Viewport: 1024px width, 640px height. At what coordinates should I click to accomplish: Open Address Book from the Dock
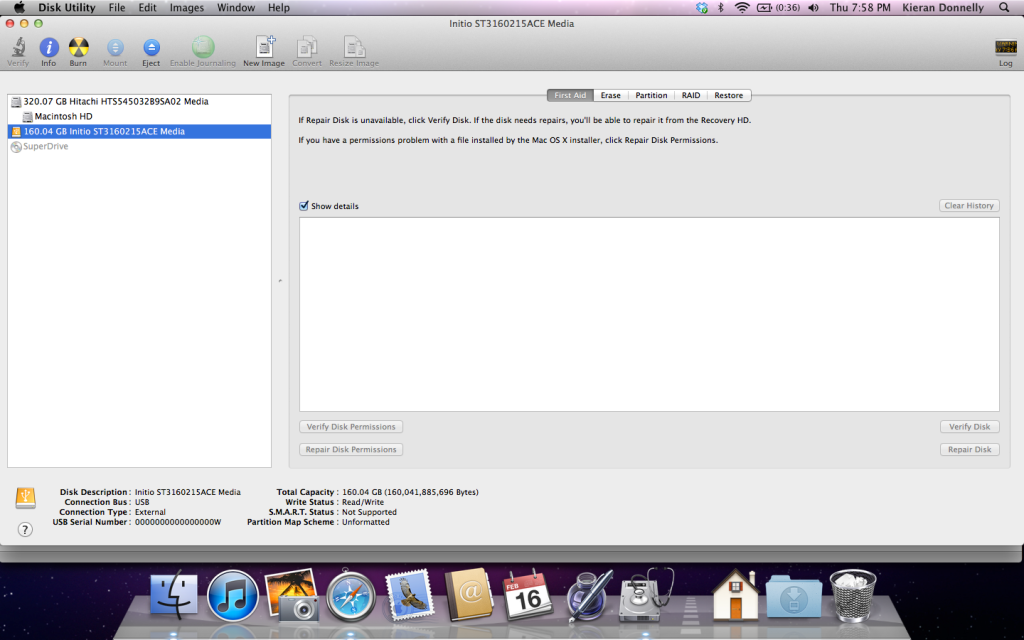click(x=468, y=595)
